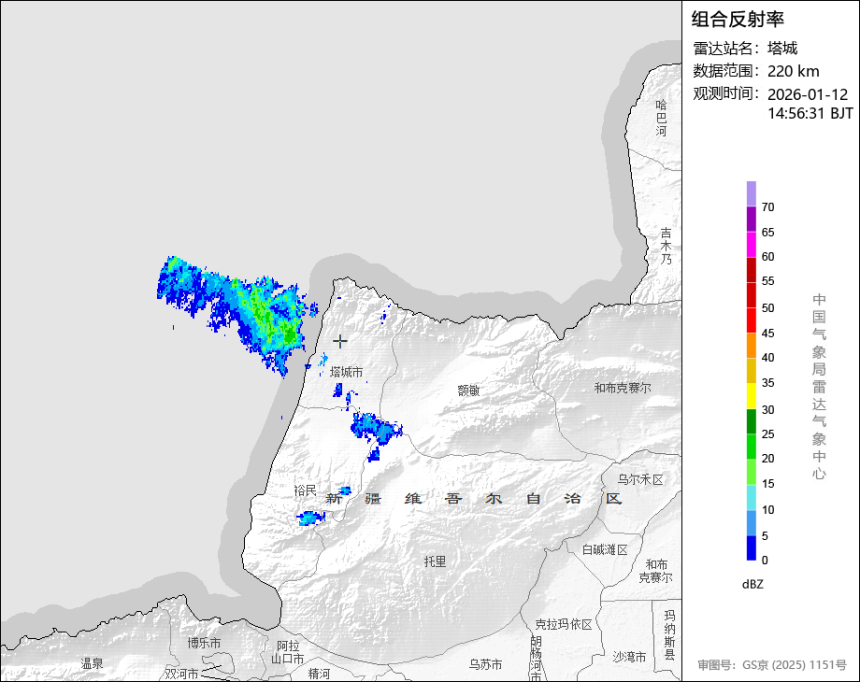Click the 博乐市 map label

204,642
